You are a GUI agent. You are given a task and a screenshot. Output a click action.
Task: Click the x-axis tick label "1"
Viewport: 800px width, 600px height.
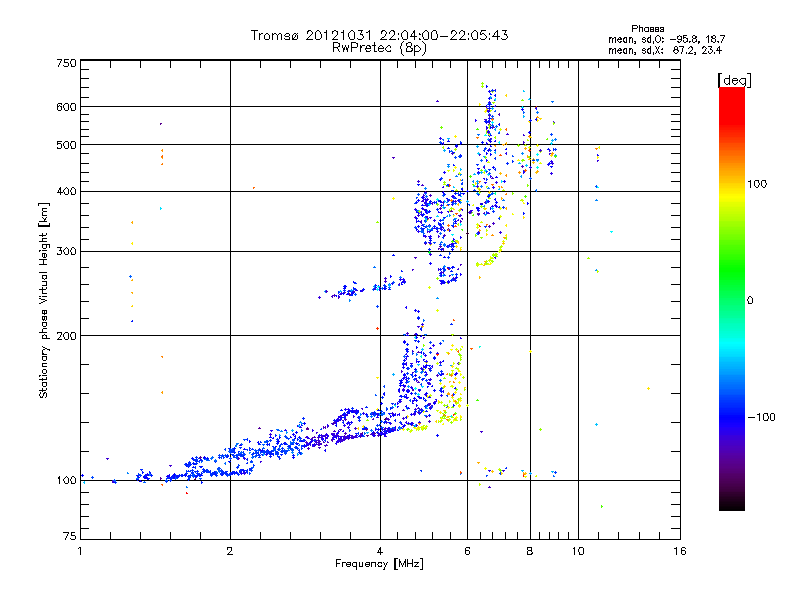pos(80,551)
